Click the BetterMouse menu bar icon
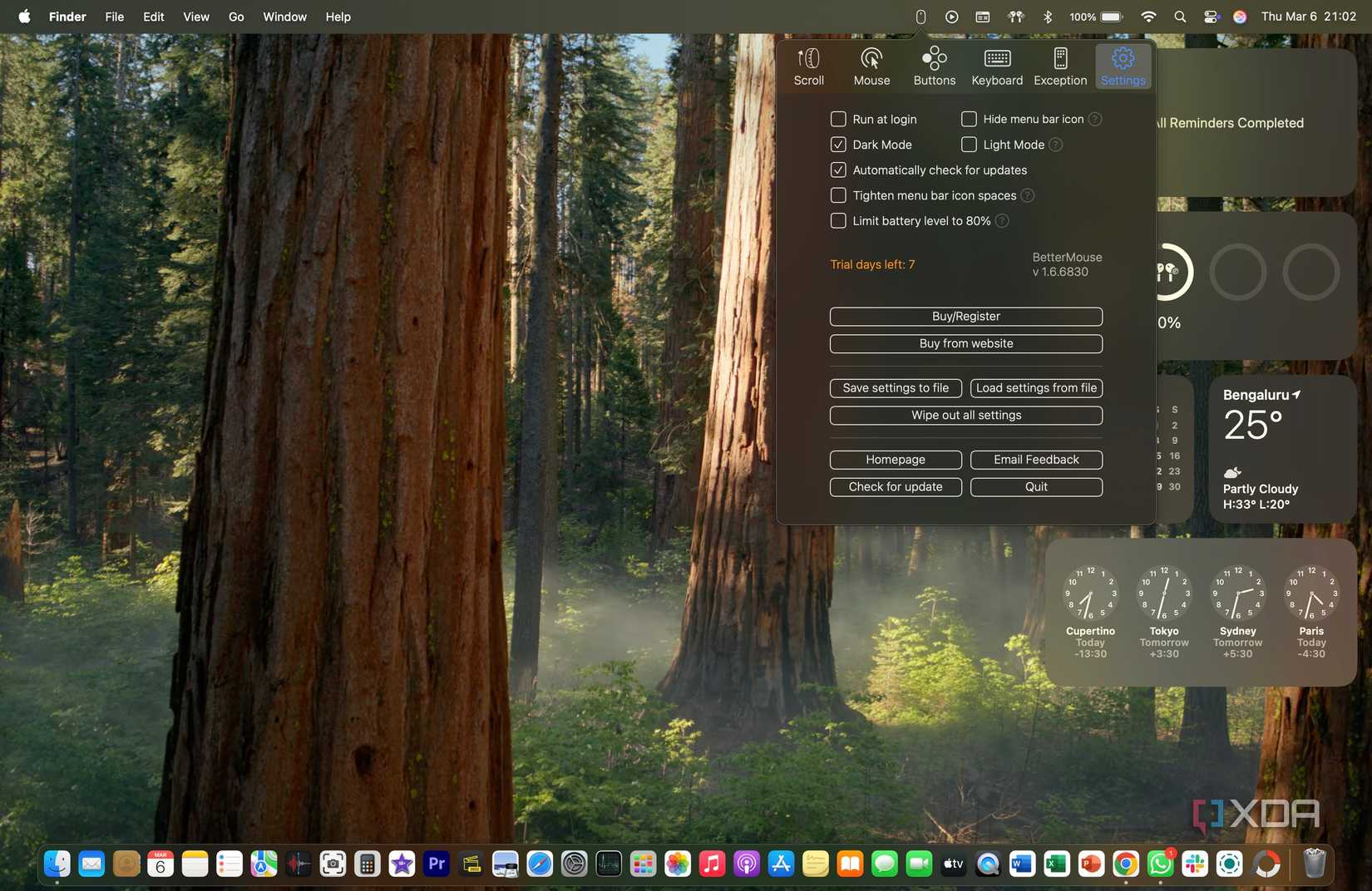The image size is (1372, 891). point(920,17)
